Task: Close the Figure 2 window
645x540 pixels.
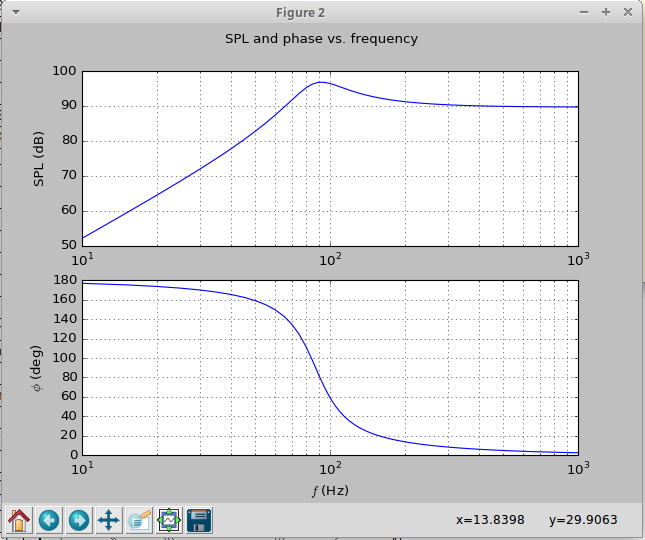Action: [x=628, y=12]
